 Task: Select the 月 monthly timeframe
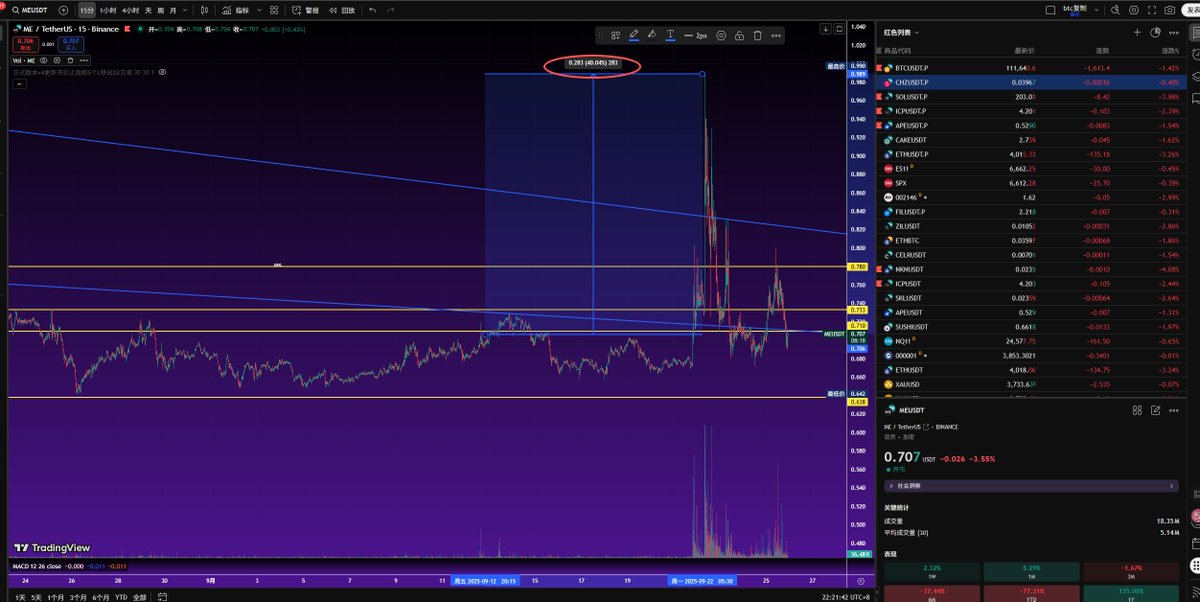(174, 10)
